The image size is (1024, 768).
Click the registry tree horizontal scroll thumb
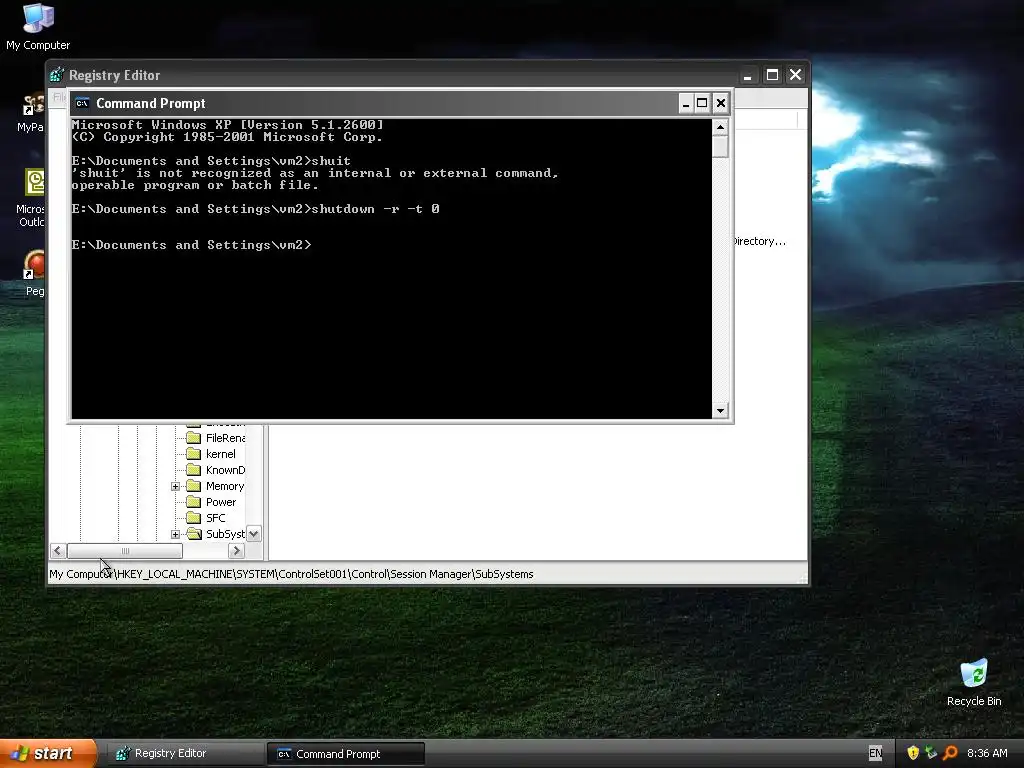coord(125,551)
